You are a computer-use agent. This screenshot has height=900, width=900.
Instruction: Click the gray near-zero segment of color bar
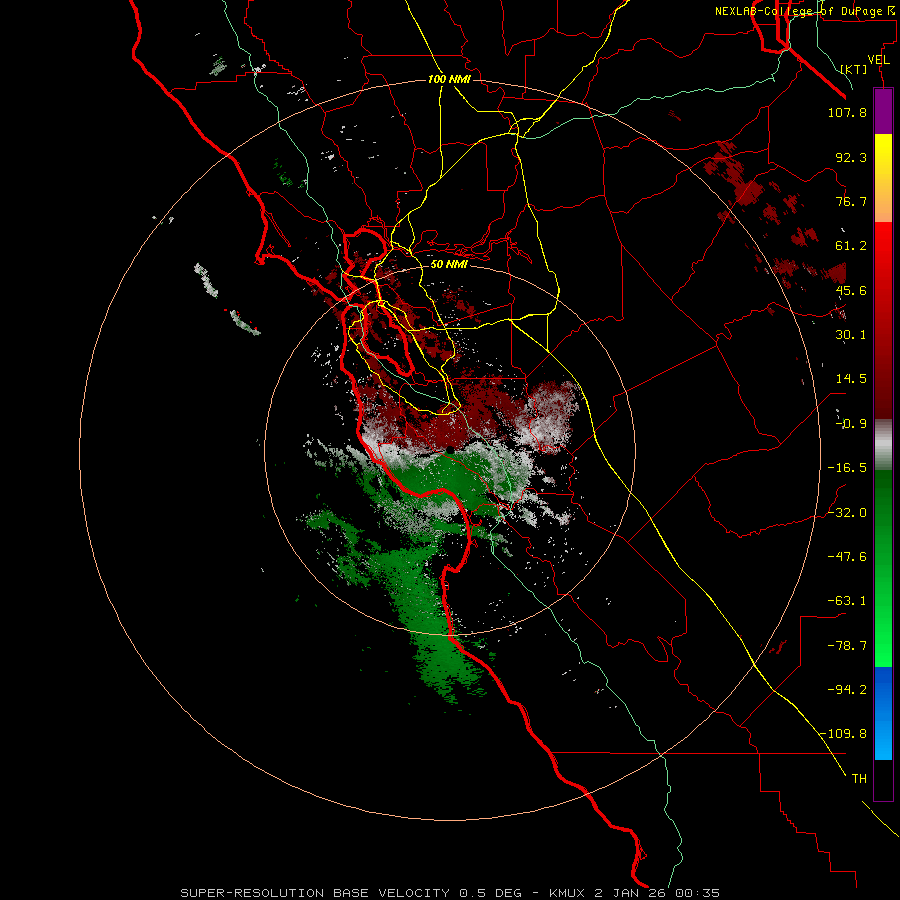(x=883, y=443)
